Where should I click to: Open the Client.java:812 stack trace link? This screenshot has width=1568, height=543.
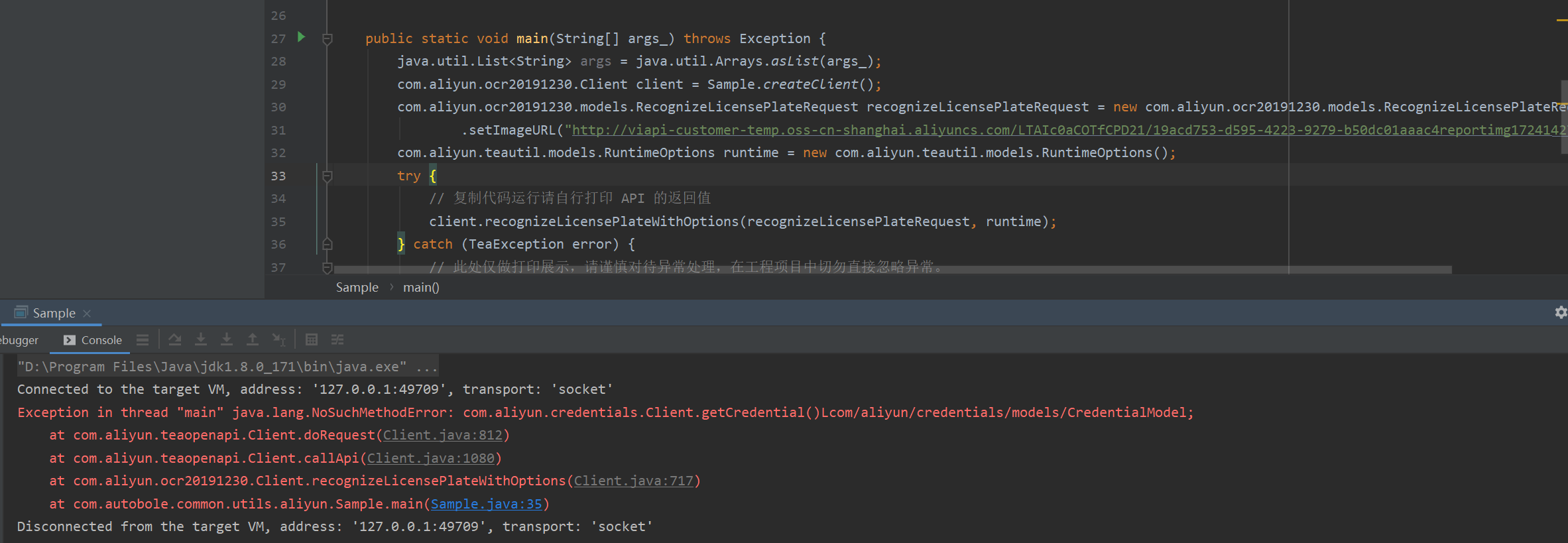[x=443, y=435]
